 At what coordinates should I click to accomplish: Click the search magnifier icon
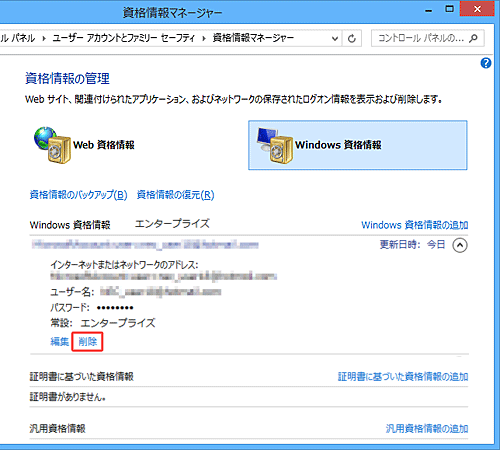(473, 38)
